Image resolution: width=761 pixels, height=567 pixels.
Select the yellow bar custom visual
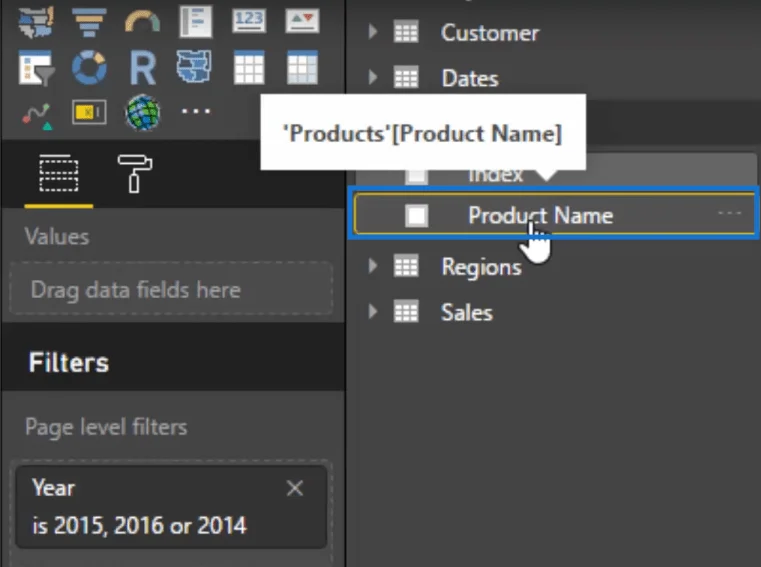coord(89,112)
